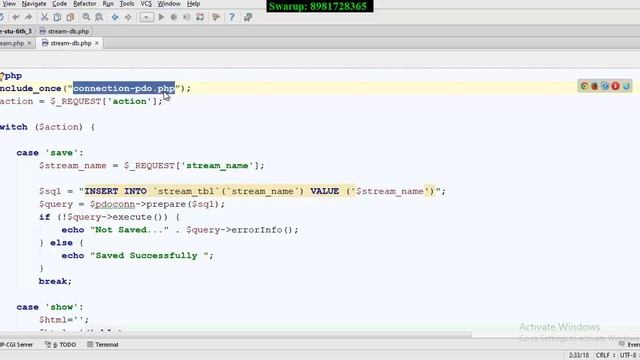Click the Undo arrow in toolbar
640x360 pixels.
16,17
